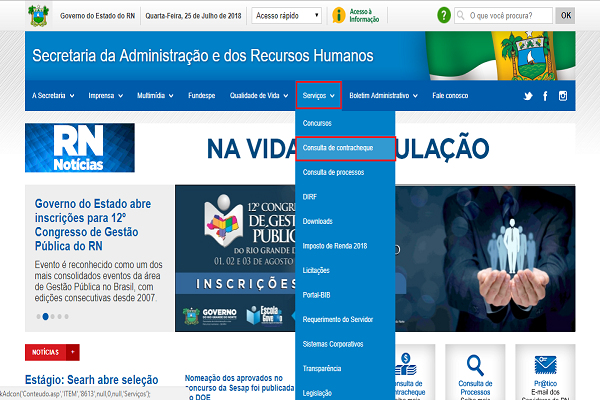The image size is (600, 400).
Task: Open Governo do Estado do RN link
Action: click(97, 16)
